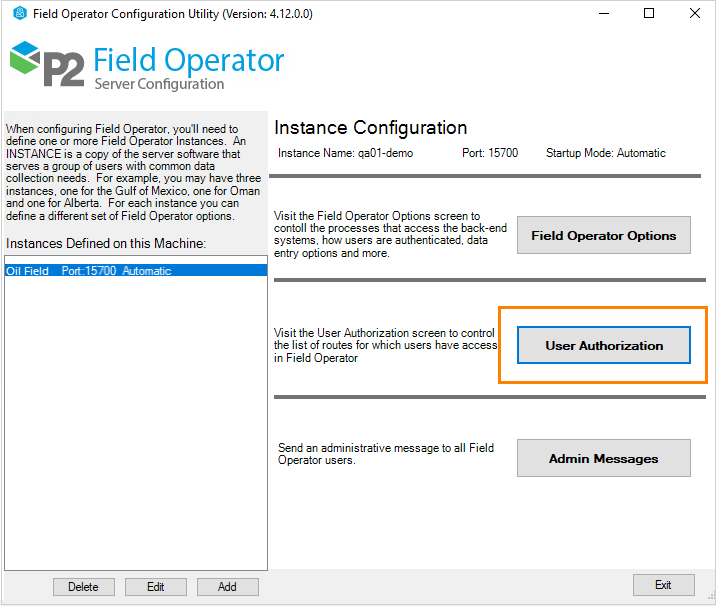Image resolution: width=716 pixels, height=606 pixels.
Task: Click the Admin Messages button
Action: click(x=603, y=459)
